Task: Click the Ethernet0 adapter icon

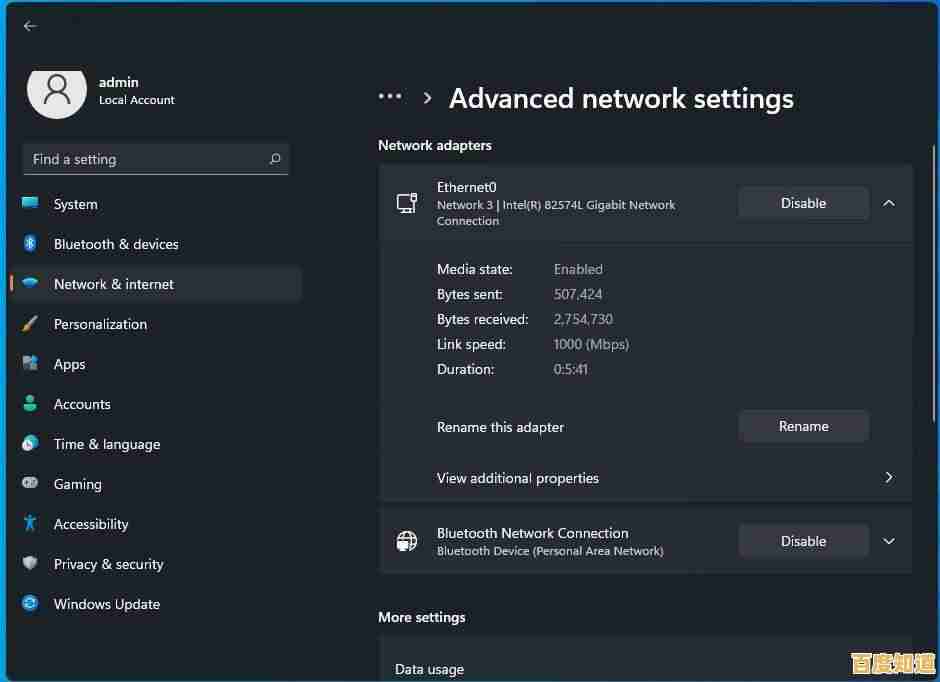Action: click(x=406, y=202)
